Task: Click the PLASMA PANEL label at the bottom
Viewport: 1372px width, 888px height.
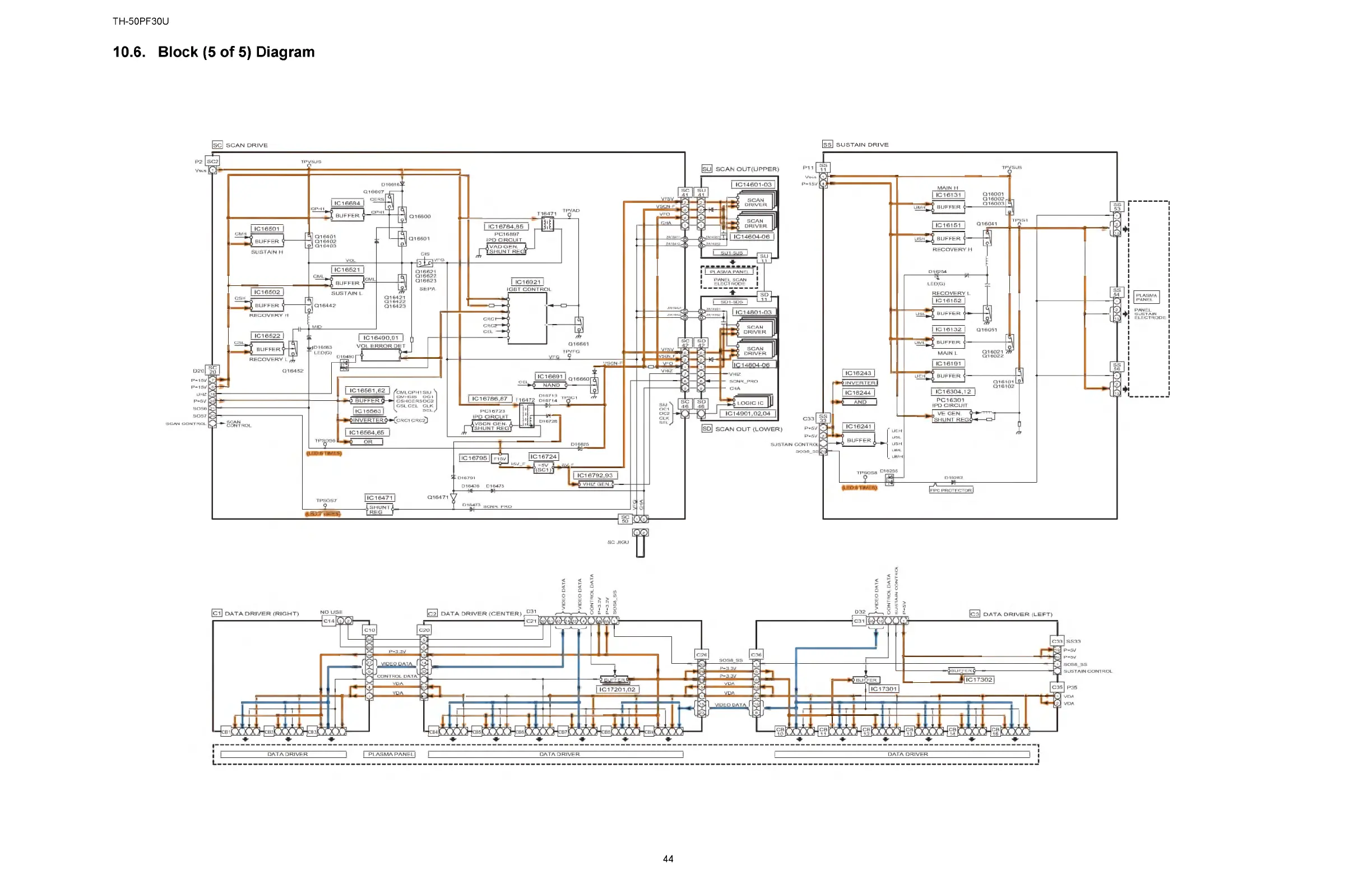Action: pyautogui.click(x=390, y=754)
